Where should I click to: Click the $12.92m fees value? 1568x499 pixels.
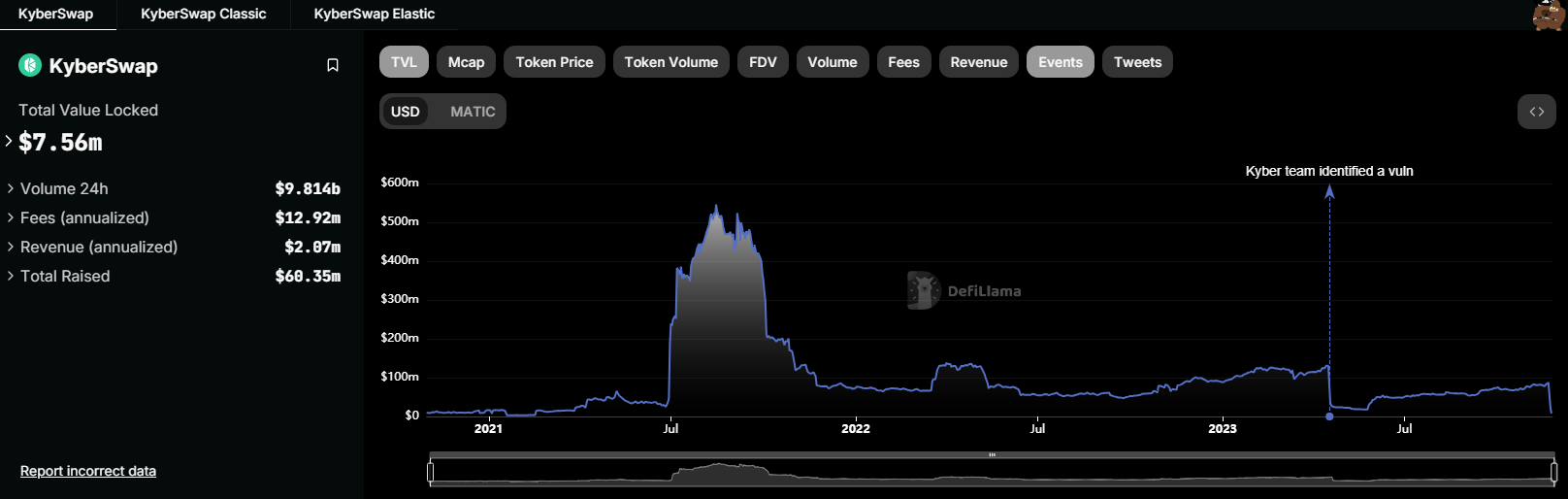308,217
